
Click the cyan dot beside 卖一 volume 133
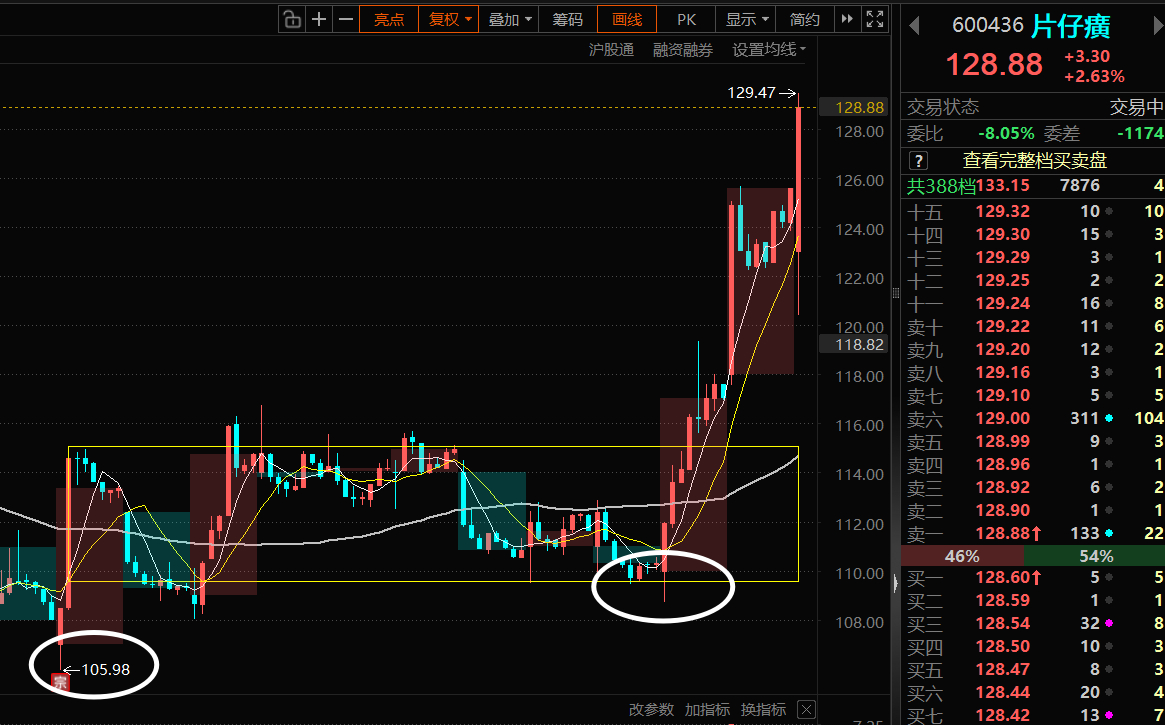click(x=1109, y=533)
